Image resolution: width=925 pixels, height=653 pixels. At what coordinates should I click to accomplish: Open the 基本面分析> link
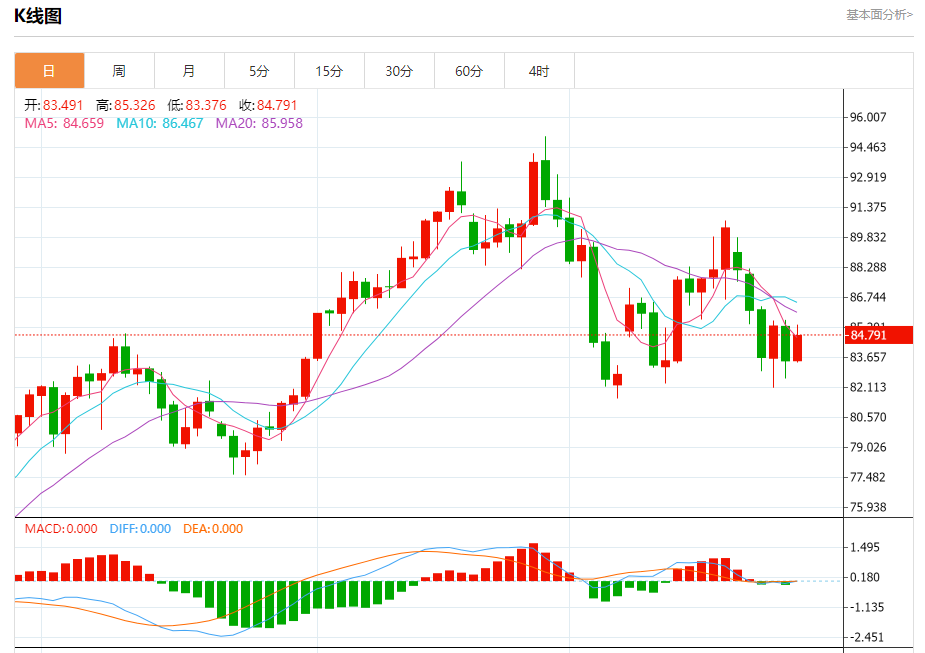[x=879, y=15]
